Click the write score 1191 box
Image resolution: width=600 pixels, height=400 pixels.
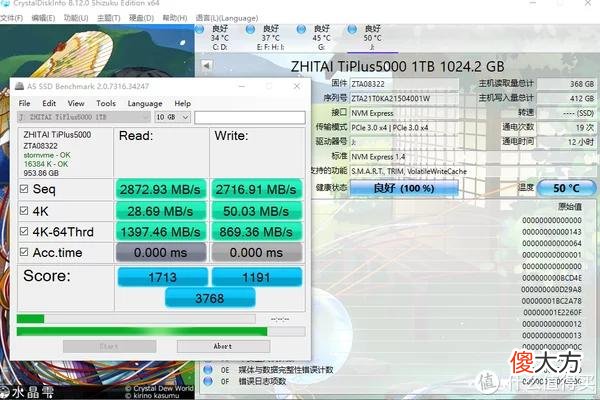pos(257,277)
